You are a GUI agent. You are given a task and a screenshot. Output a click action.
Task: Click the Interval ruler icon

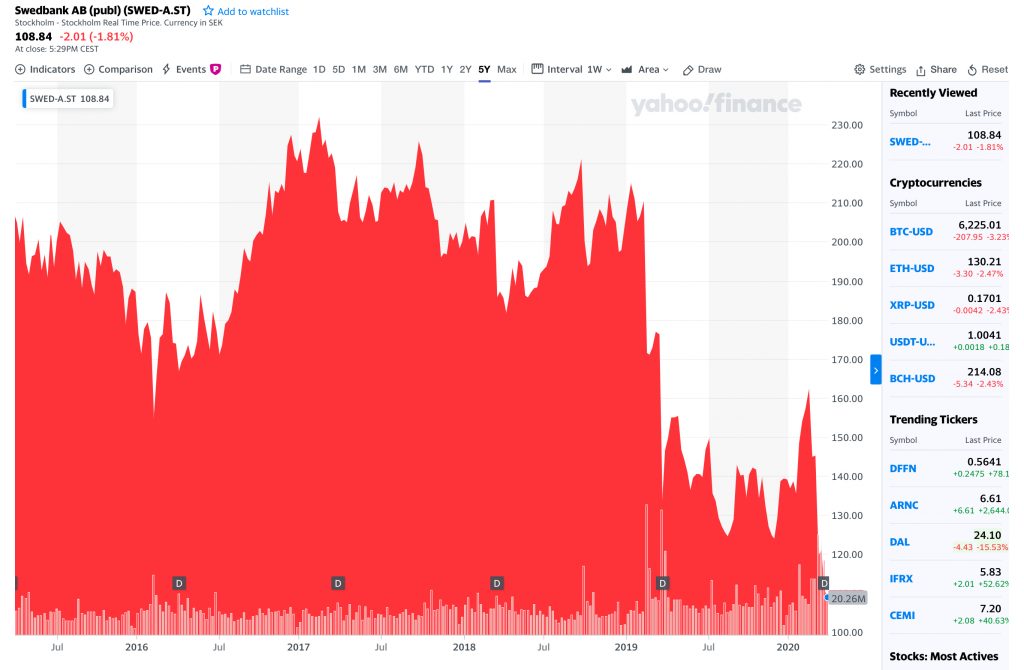pos(537,69)
